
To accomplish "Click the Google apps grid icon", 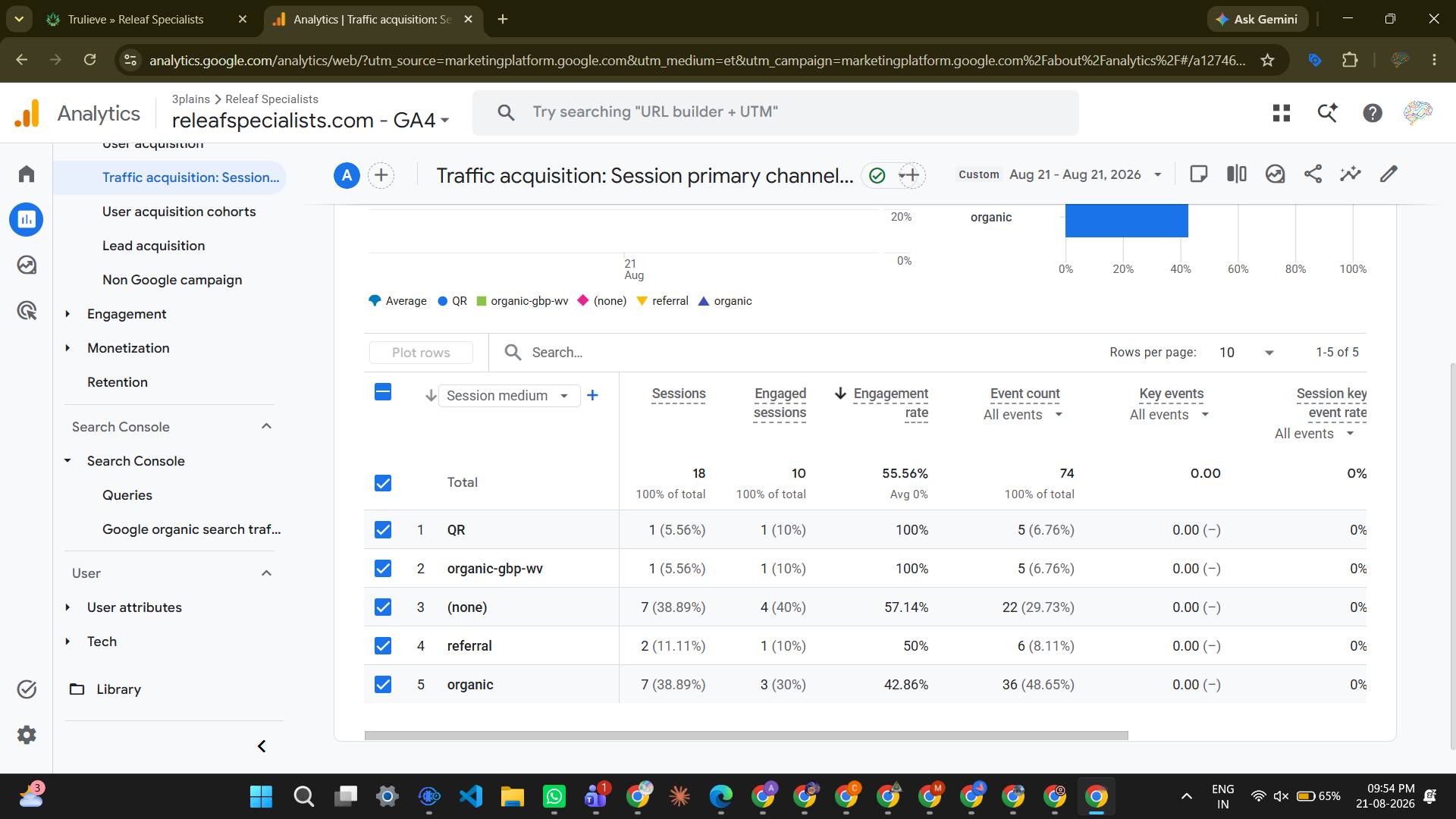I will (x=1282, y=113).
